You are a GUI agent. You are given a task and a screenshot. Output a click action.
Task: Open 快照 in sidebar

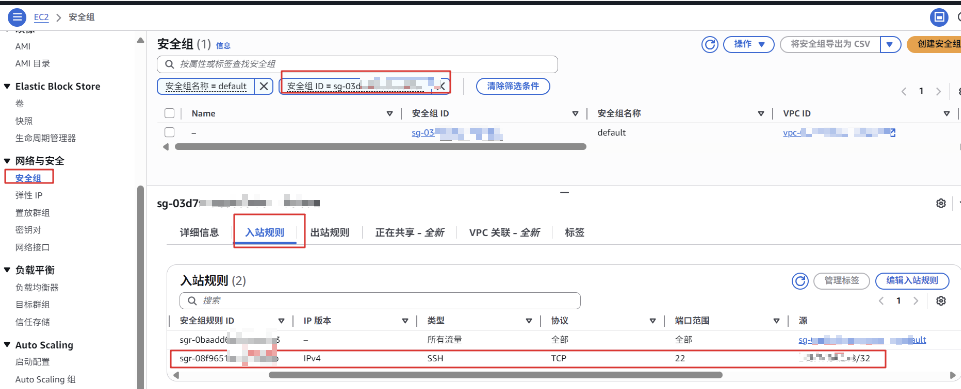coord(24,121)
